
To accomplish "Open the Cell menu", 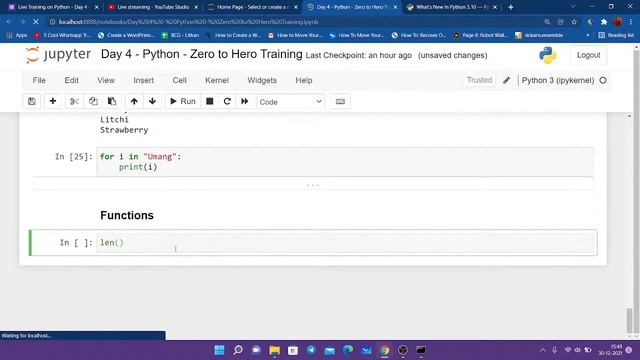I will click(180, 80).
